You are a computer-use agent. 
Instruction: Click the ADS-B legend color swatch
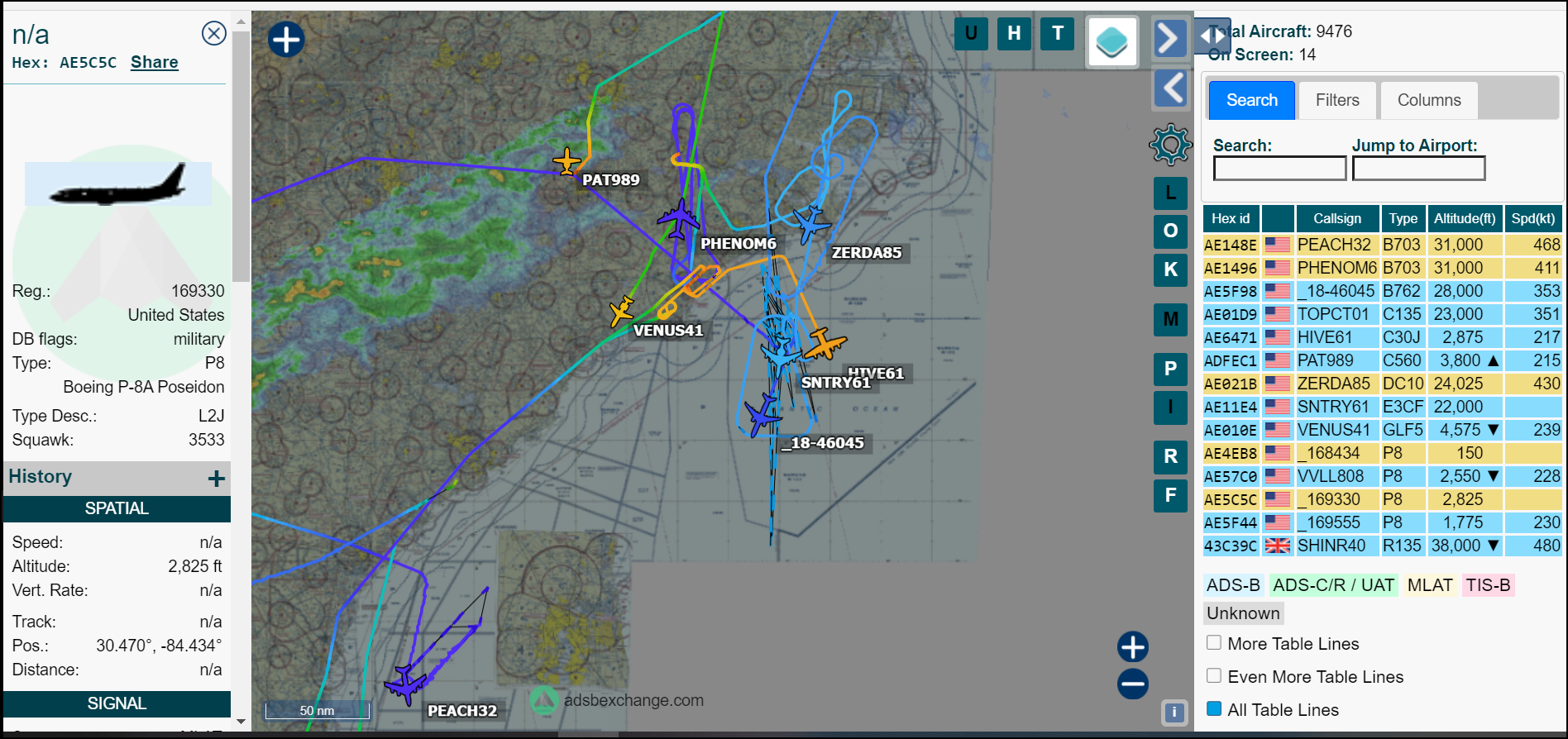point(1233,585)
